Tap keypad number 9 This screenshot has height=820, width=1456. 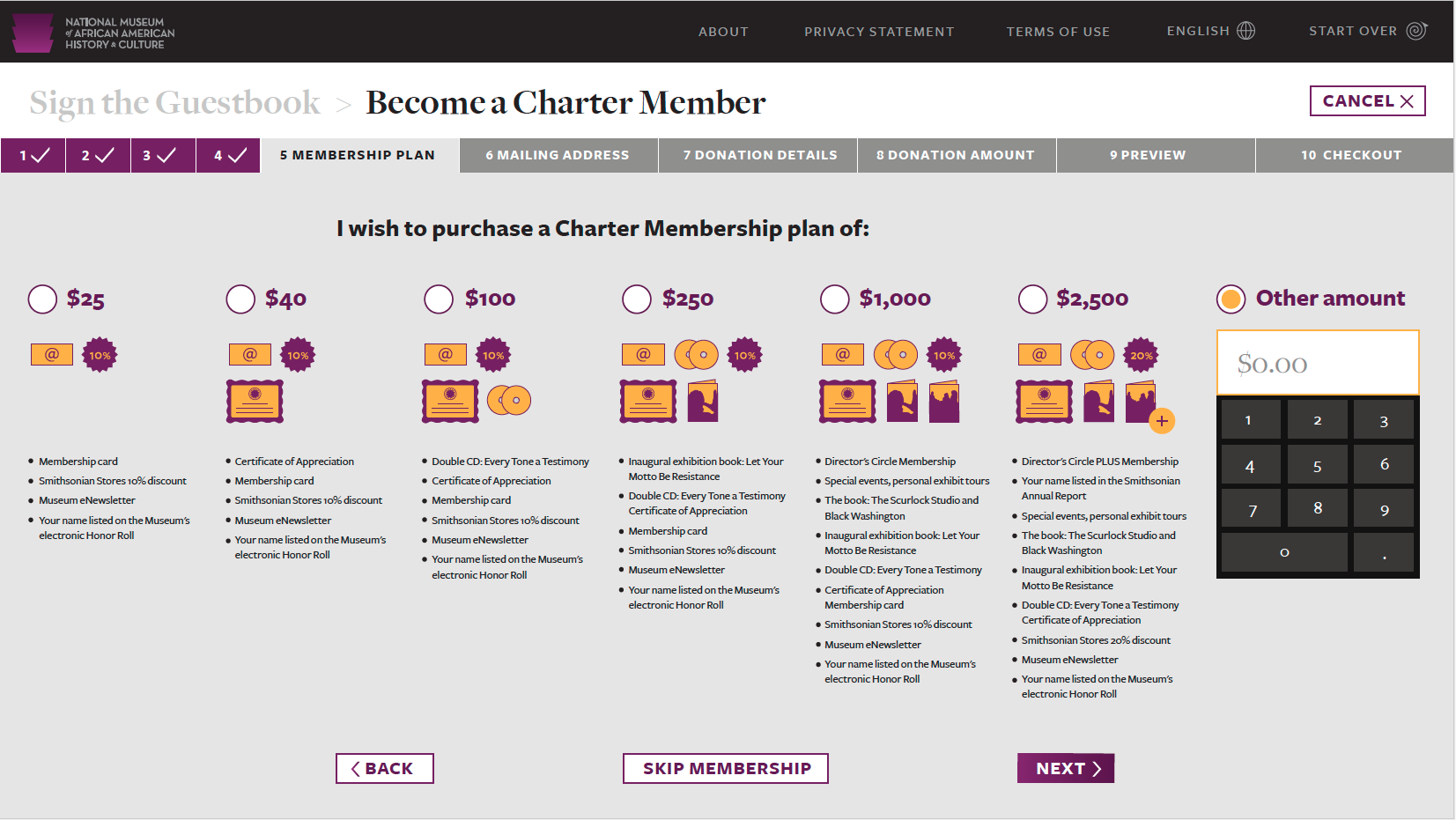click(1384, 509)
